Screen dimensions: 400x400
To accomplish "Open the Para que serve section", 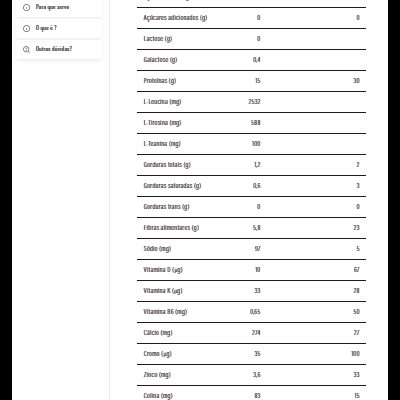I will (x=59, y=7).
